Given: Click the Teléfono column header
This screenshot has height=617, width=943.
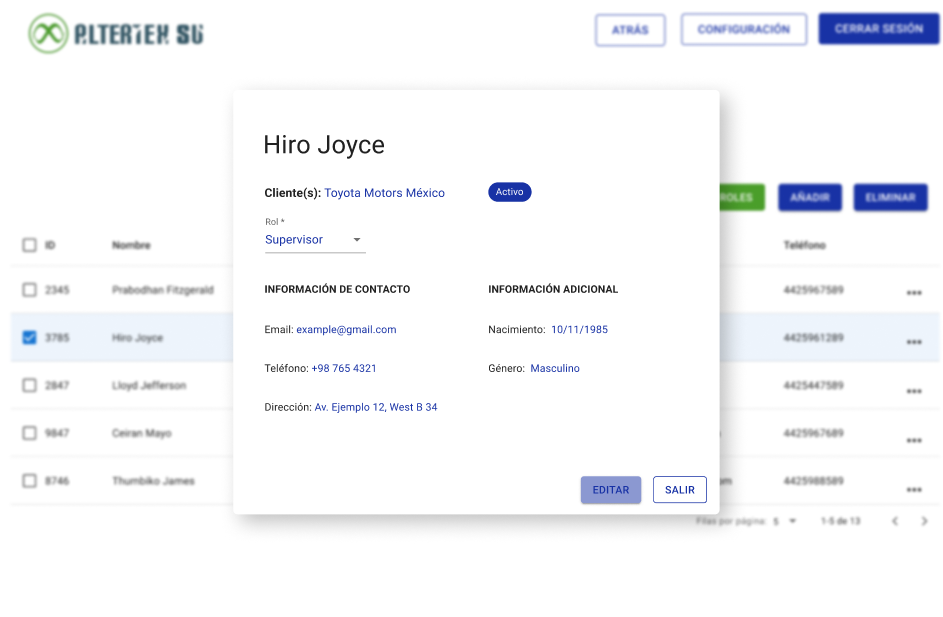Looking at the screenshot, I should [804, 245].
